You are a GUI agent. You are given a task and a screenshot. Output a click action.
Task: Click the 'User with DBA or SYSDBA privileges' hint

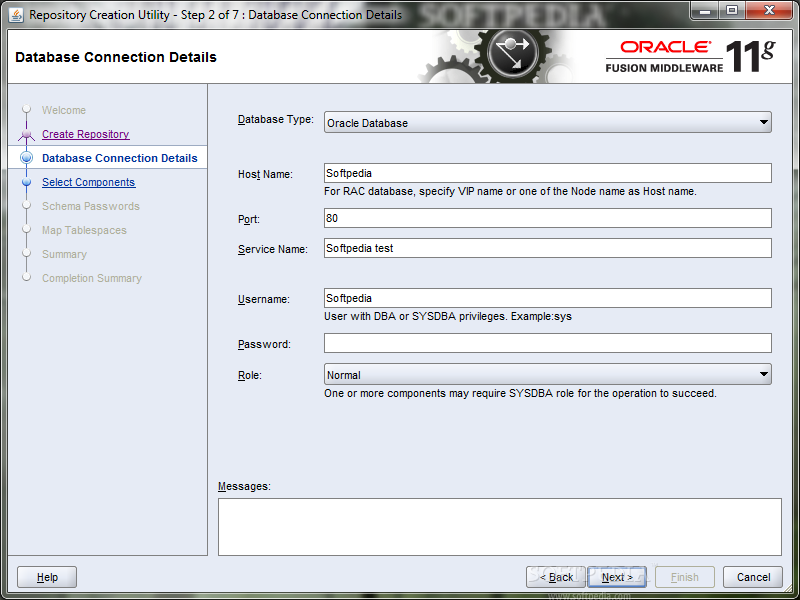tap(448, 316)
